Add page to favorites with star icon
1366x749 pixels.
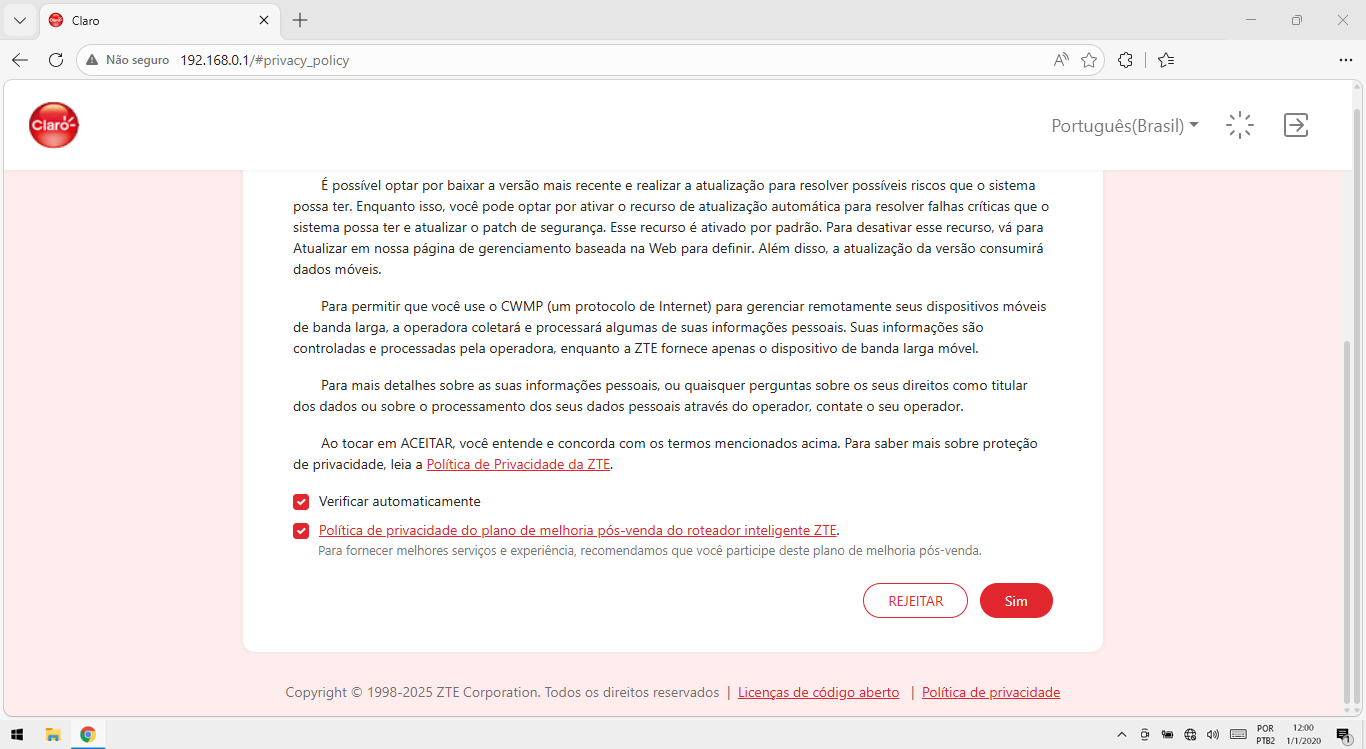pyautogui.click(x=1089, y=60)
